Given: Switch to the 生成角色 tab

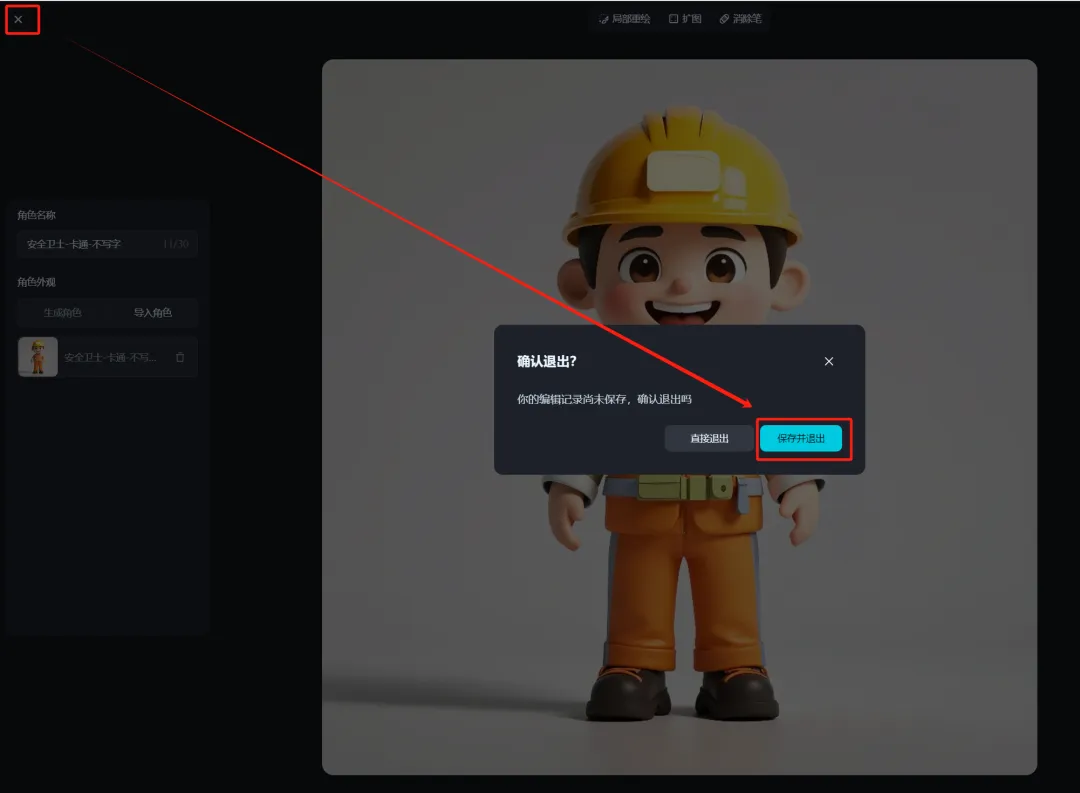Looking at the screenshot, I should coord(62,313).
